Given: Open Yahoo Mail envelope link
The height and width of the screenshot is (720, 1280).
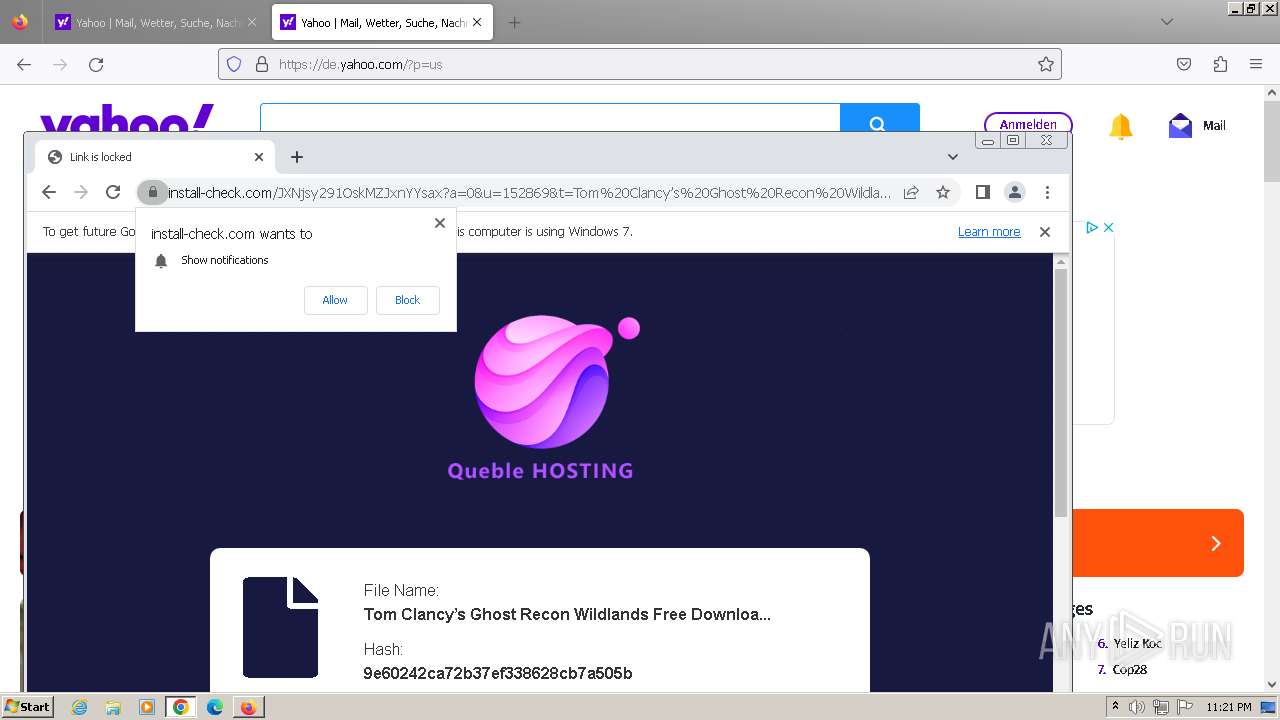Looking at the screenshot, I should pyautogui.click(x=1197, y=125).
